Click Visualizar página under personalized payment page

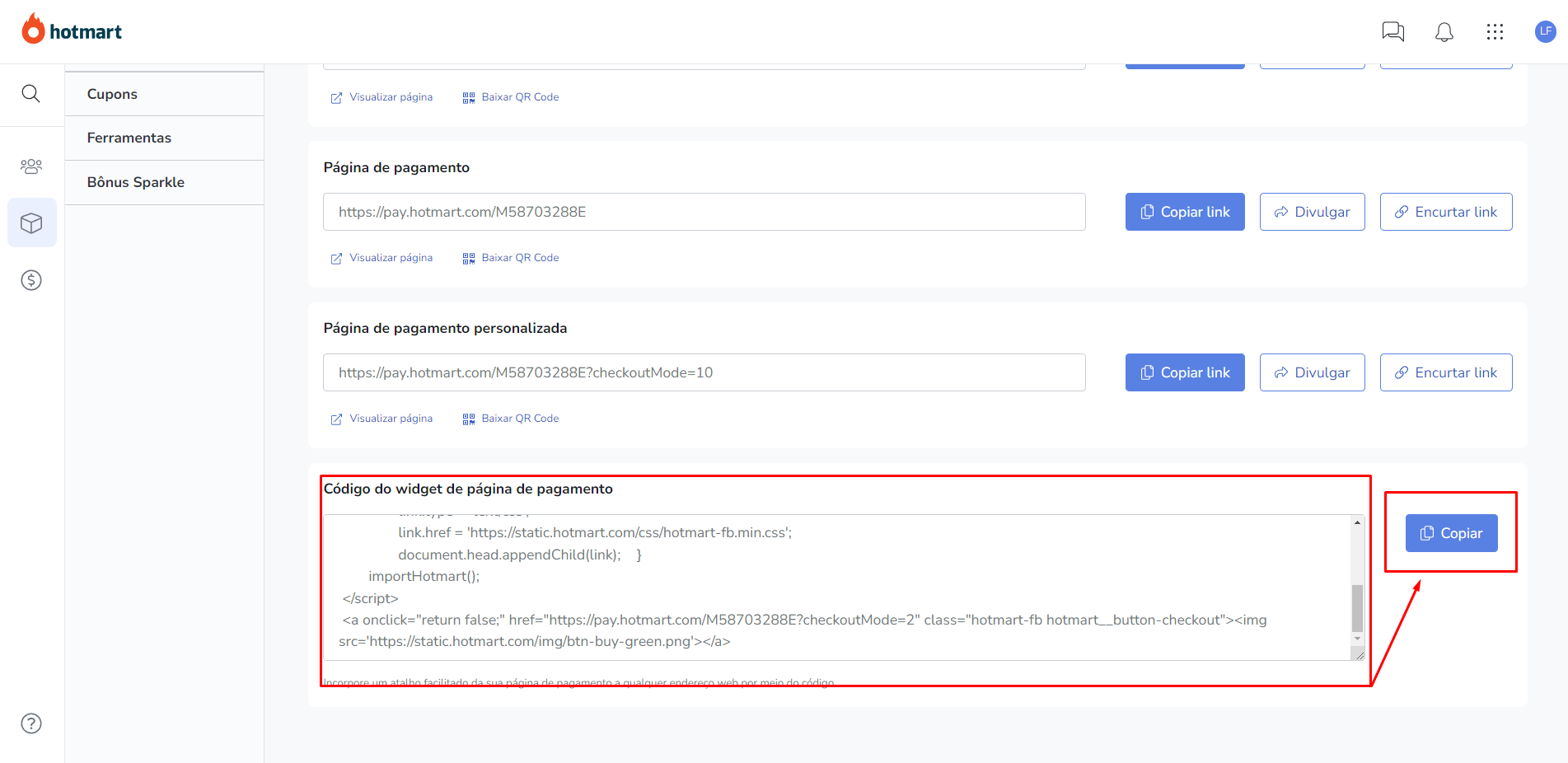(381, 419)
